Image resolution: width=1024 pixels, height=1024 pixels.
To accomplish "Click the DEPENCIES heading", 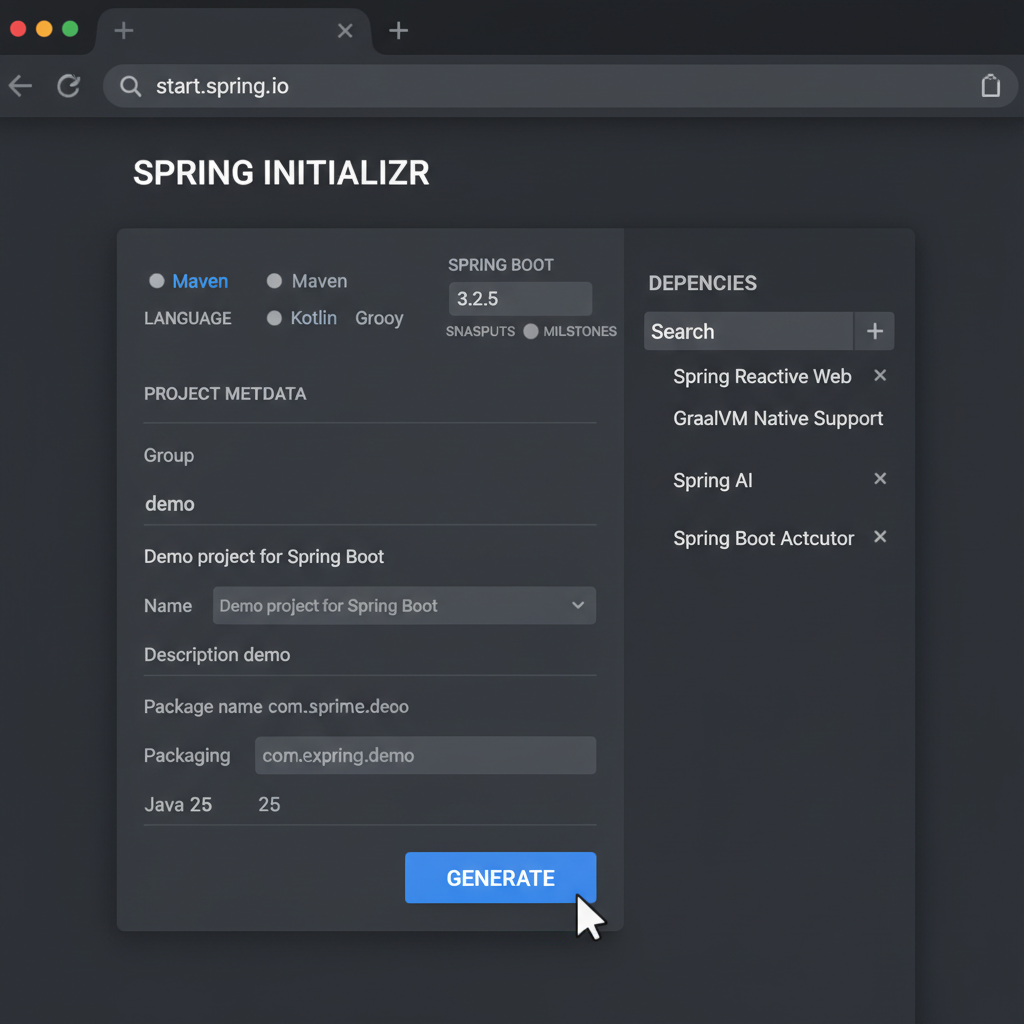I will coord(703,283).
